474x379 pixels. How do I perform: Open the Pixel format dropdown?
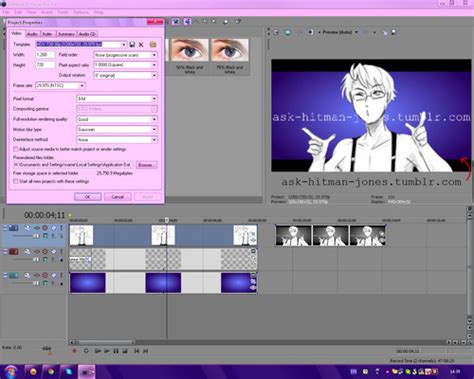point(154,99)
